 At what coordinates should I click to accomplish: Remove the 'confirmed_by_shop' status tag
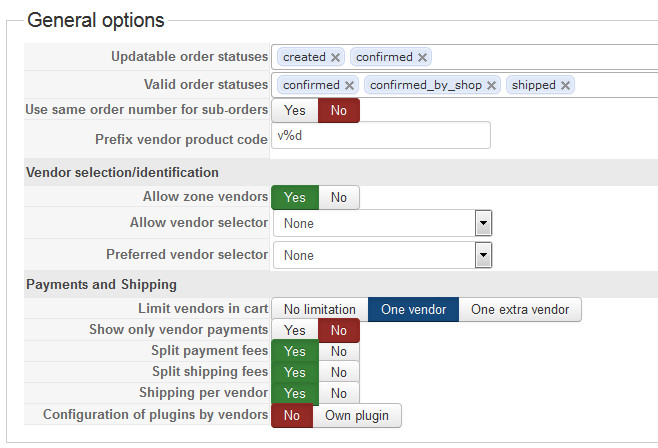pos(492,86)
